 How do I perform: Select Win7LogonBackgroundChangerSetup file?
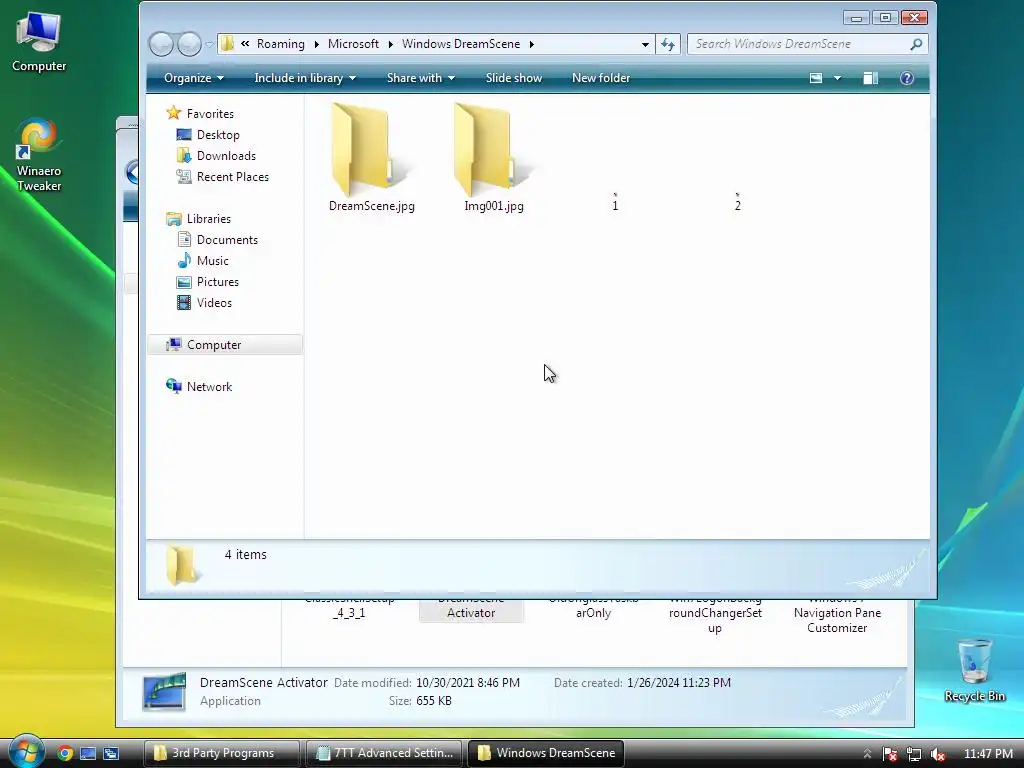coord(715,617)
